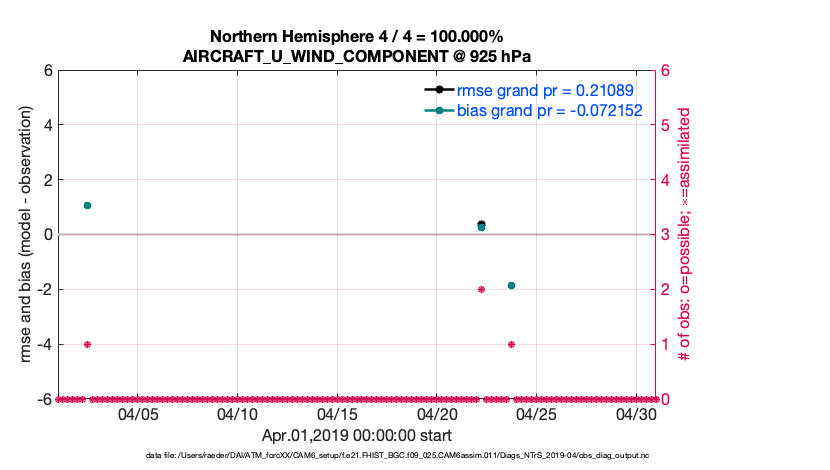Select the teal bias point near -2
Image resolution: width=830 pixels, height=470 pixels.
click(x=511, y=286)
